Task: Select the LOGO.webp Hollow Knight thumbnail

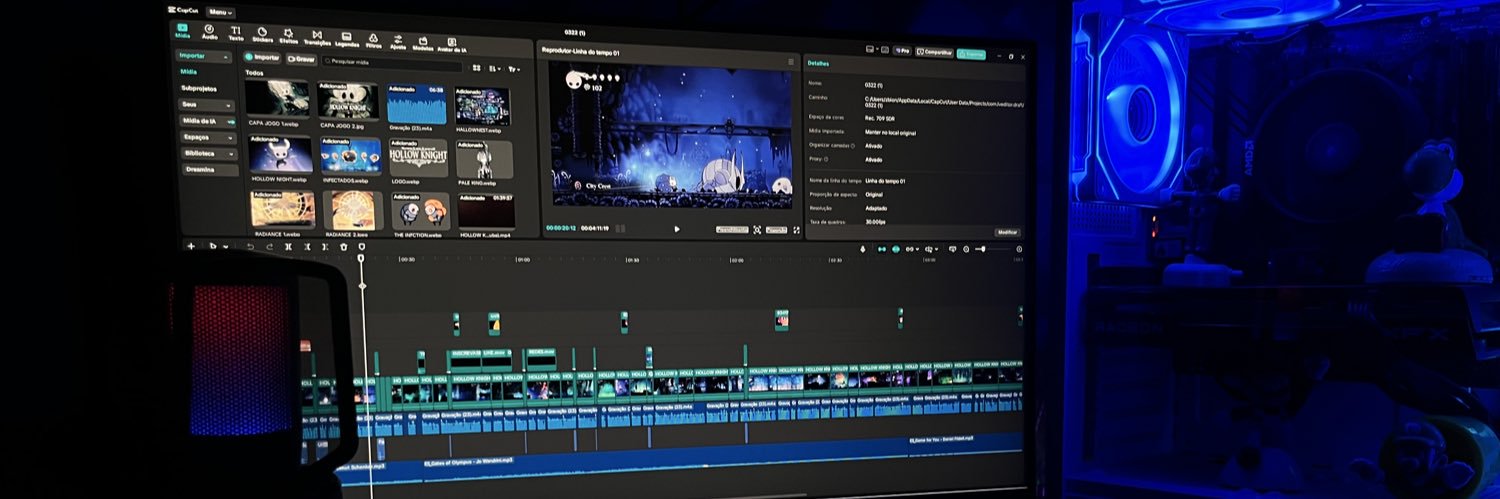Action: (x=419, y=158)
